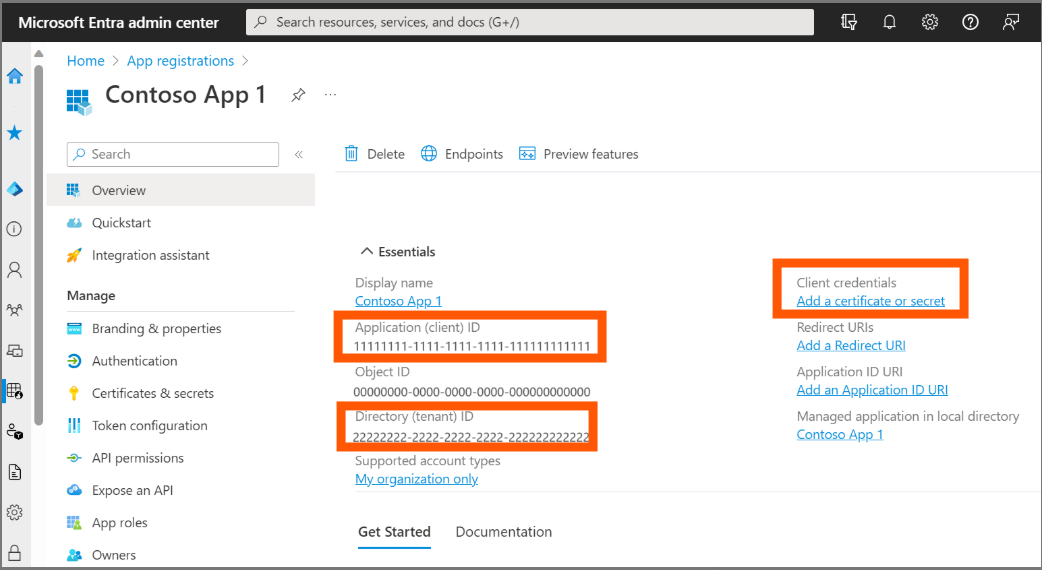The height and width of the screenshot is (570, 1042).
Task: Click Add a Redirect URI
Action: [851, 345]
